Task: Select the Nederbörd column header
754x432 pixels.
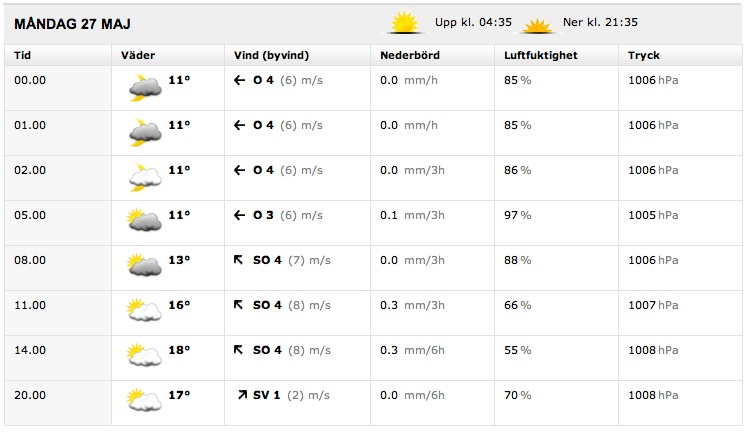Action: [x=410, y=55]
